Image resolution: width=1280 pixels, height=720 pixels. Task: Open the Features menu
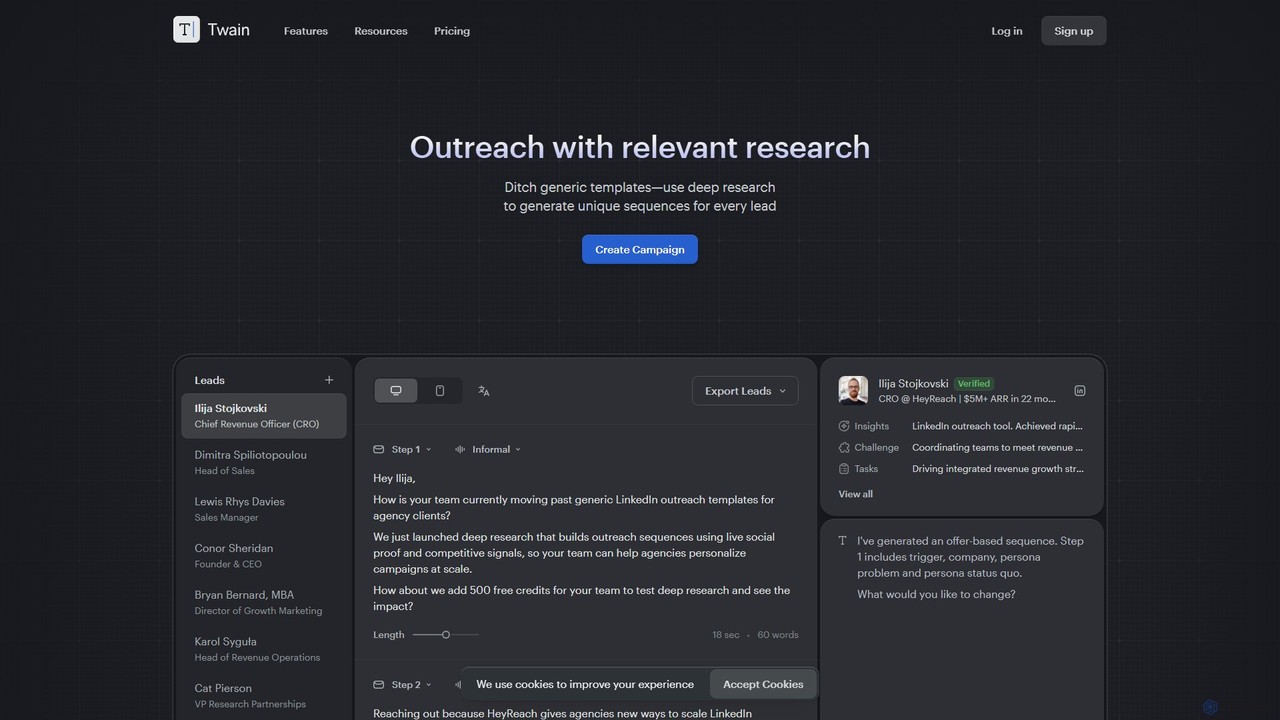click(x=306, y=31)
